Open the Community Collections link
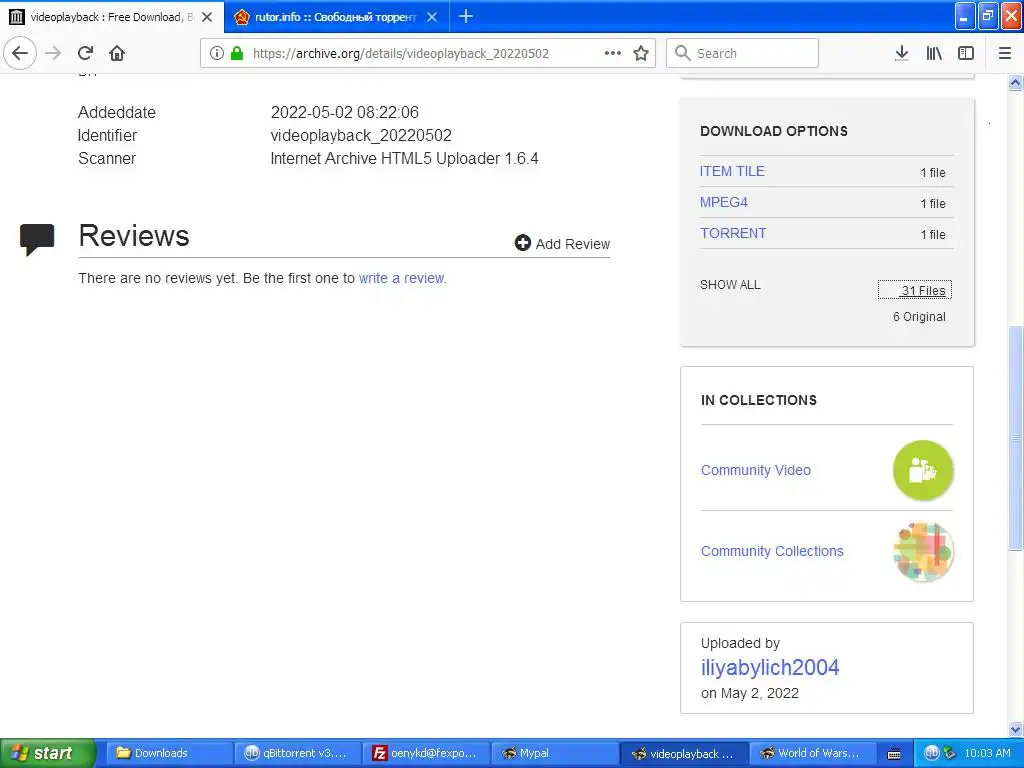Viewport: 1024px width, 768px height. [x=772, y=551]
